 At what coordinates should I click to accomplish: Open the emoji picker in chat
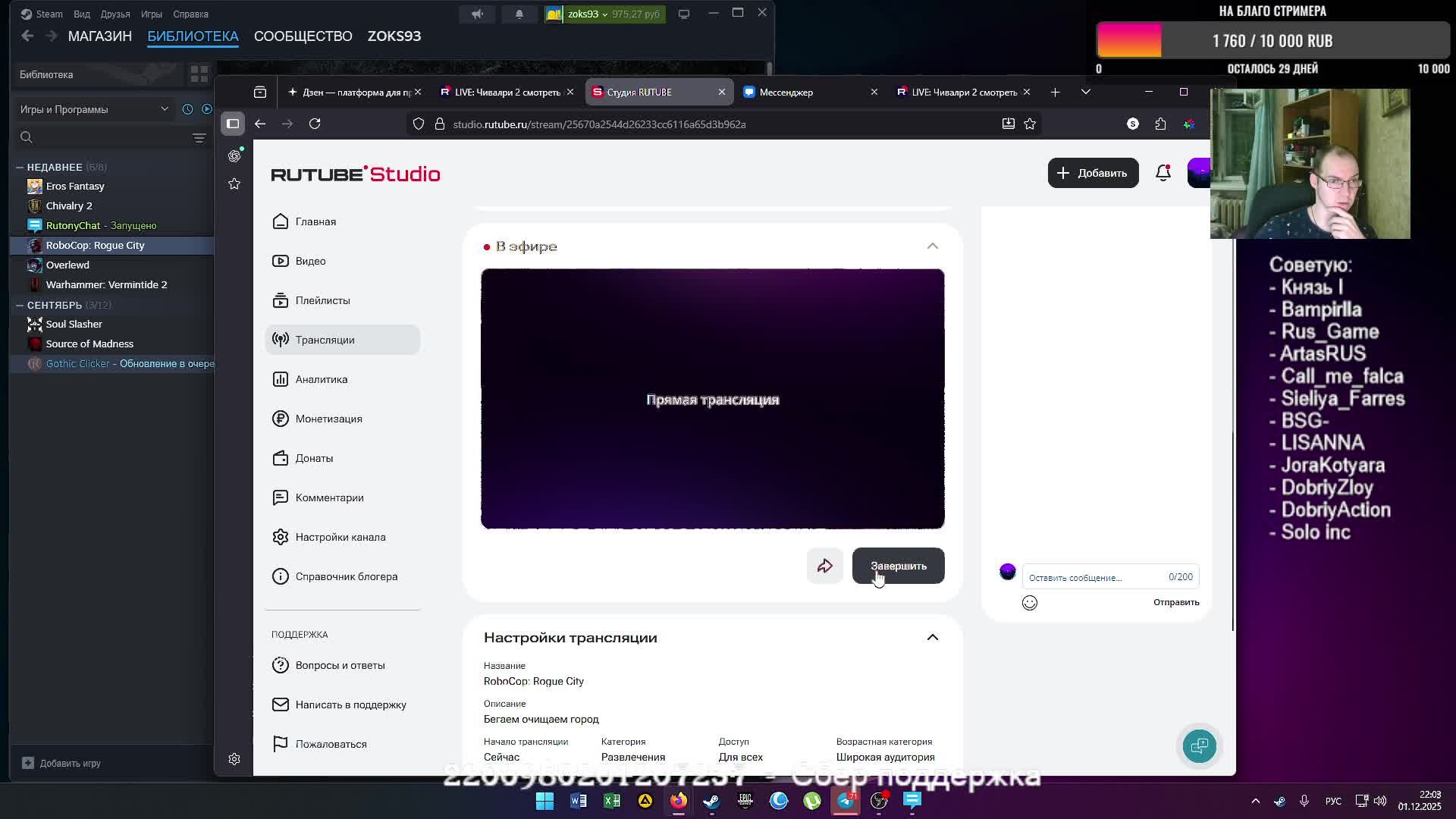coord(1029,603)
